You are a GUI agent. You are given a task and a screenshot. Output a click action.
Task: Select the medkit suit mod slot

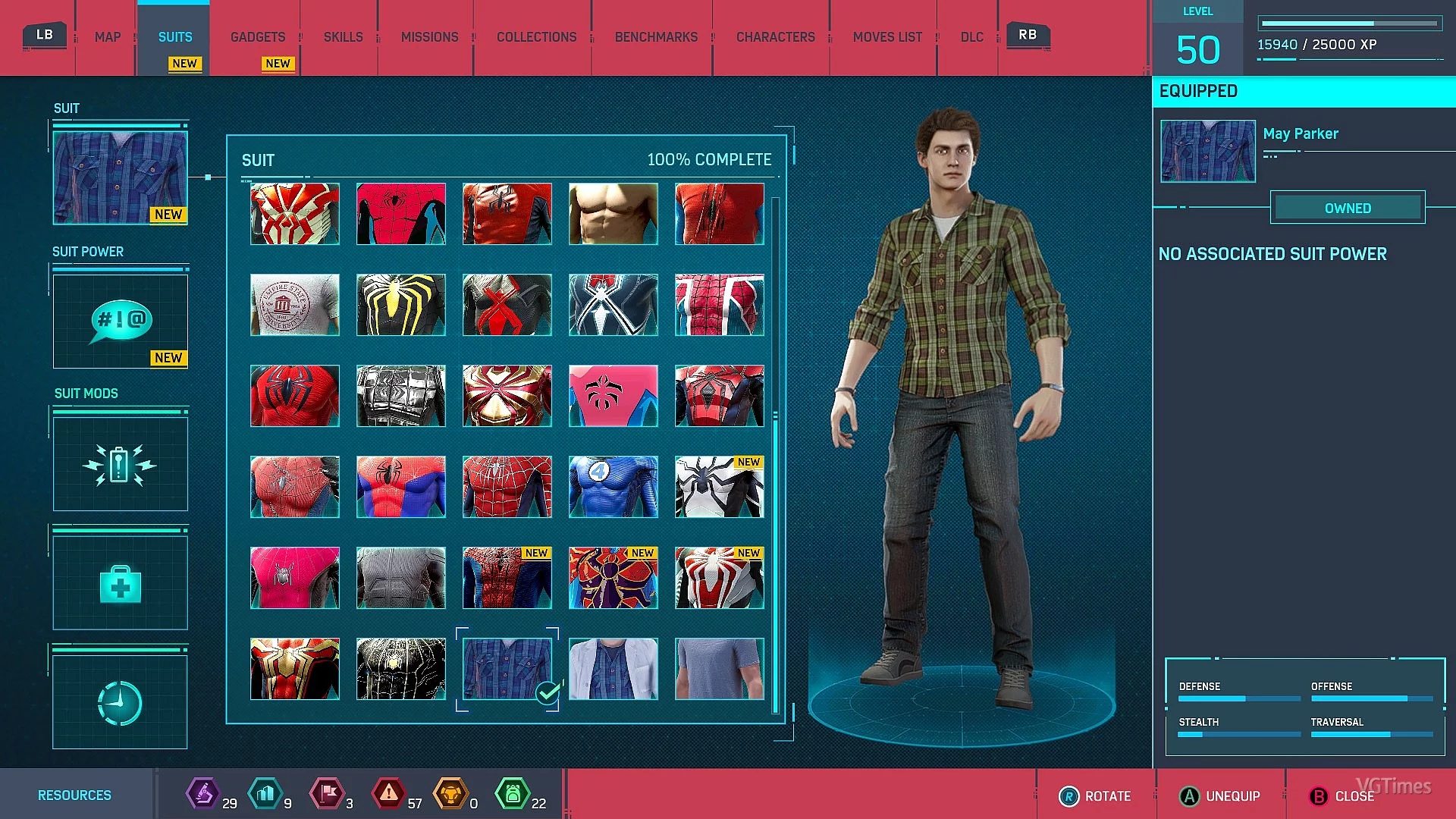pos(120,583)
